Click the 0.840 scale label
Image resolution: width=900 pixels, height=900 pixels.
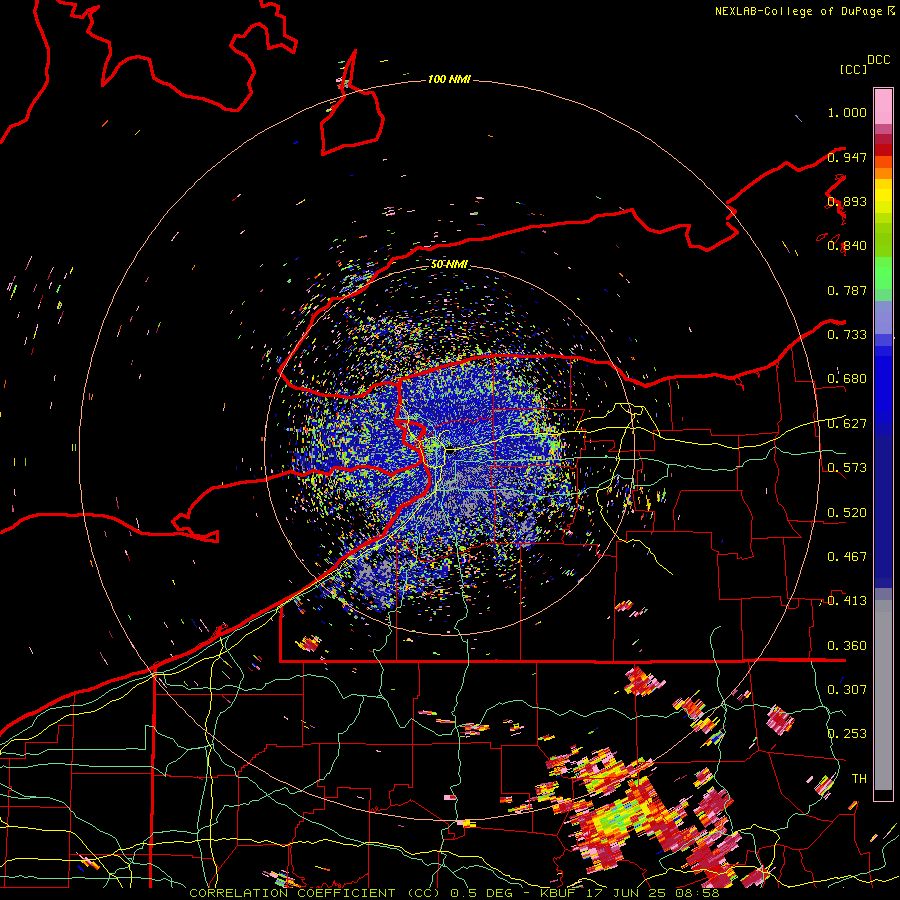tap(847, 246)
